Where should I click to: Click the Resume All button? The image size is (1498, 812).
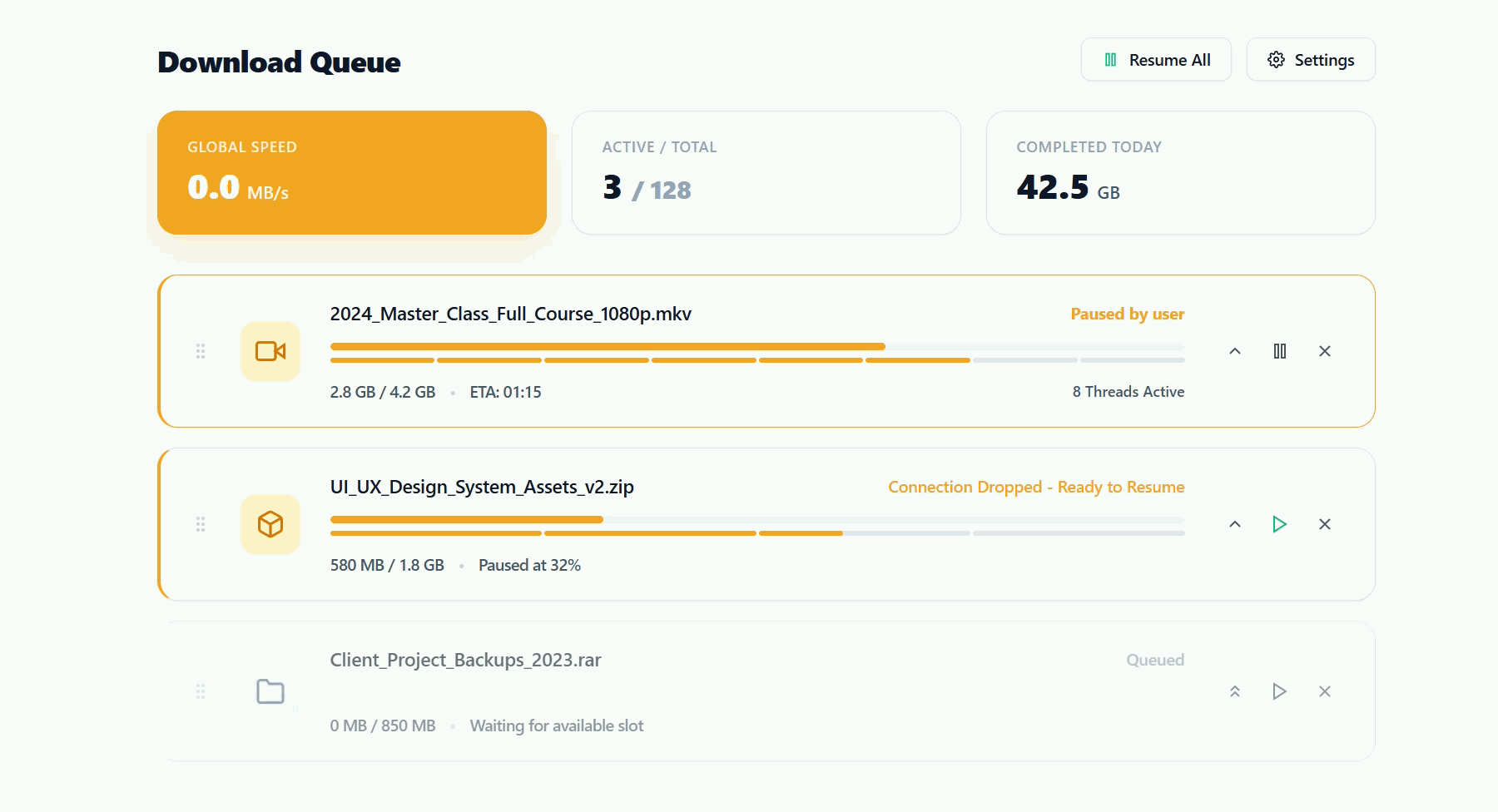point(1156,60)
